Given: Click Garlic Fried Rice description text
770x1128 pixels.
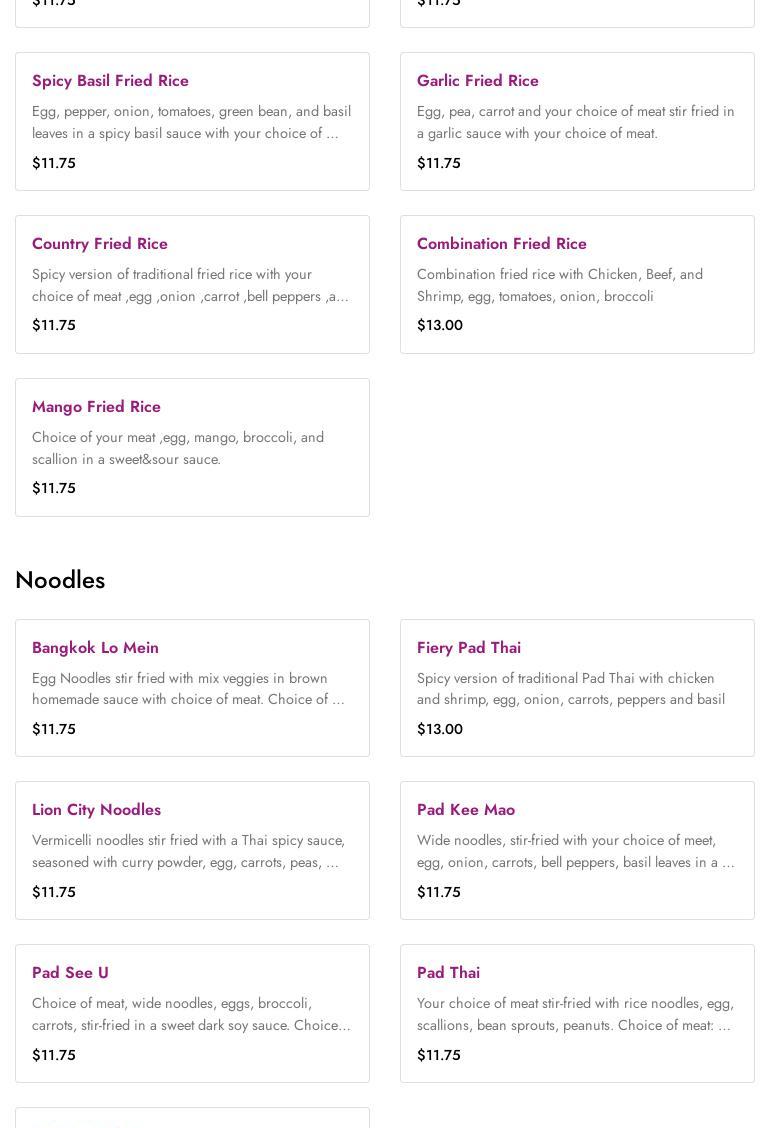Looking at the screenshot, I should [575, 122].
